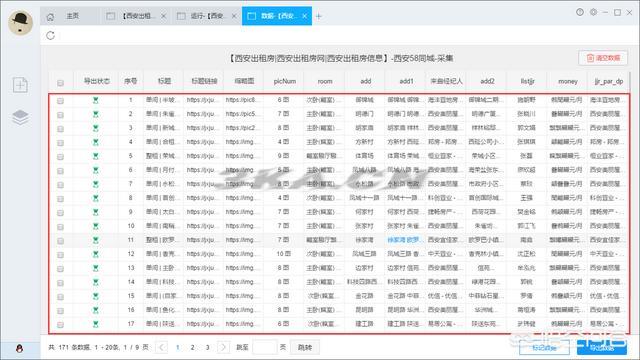The height and width of the screenshot is (360, 640).
Task: Click export status icon for row 1
Action: pyautogui.click(x=96, y=100)
